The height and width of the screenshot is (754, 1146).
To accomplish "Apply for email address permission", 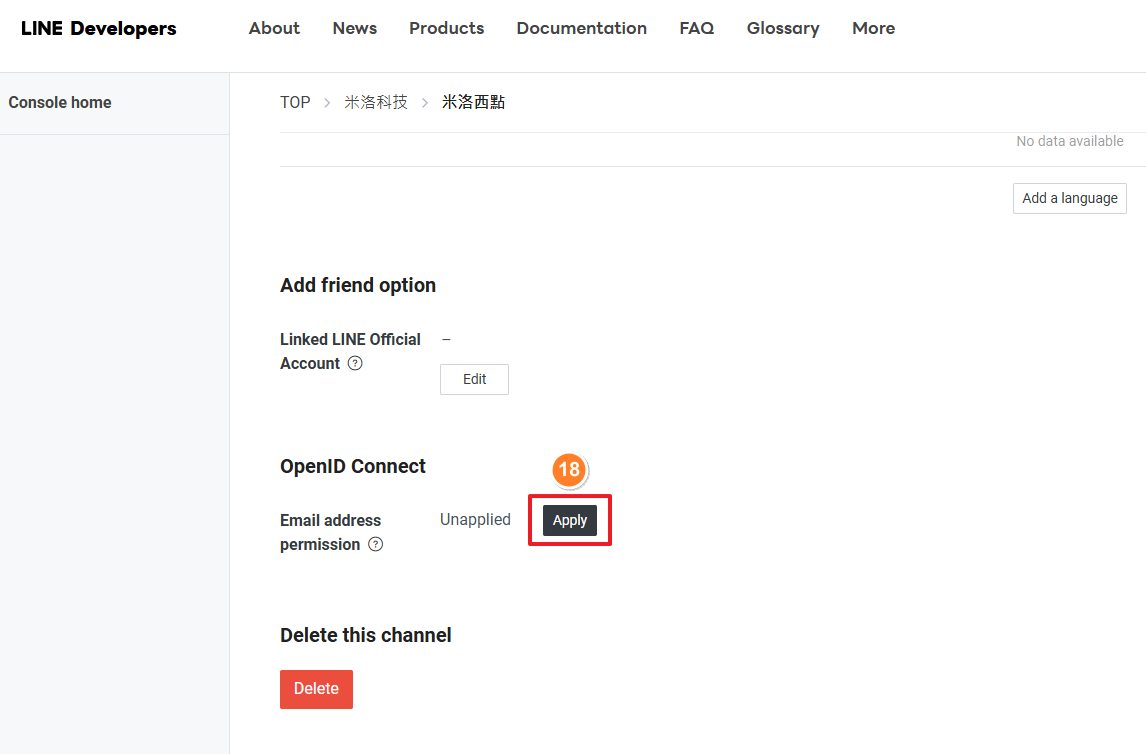I will [x=570, y=520].
